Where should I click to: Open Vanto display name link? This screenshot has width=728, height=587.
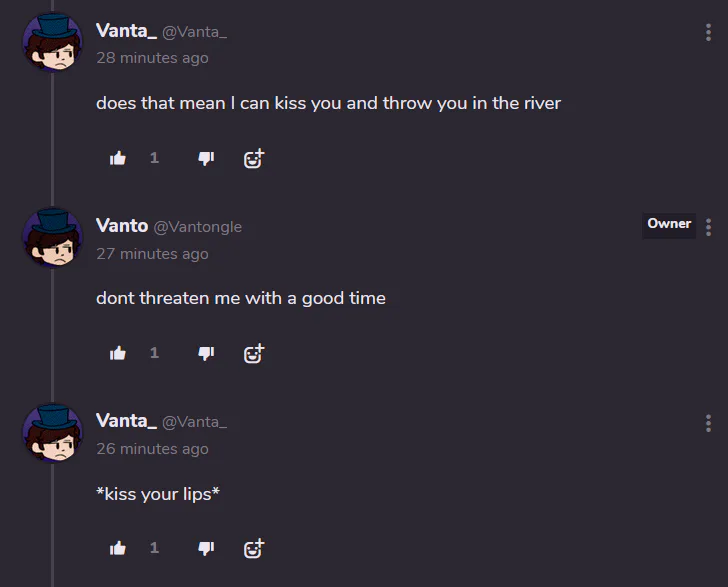(122, 226)
